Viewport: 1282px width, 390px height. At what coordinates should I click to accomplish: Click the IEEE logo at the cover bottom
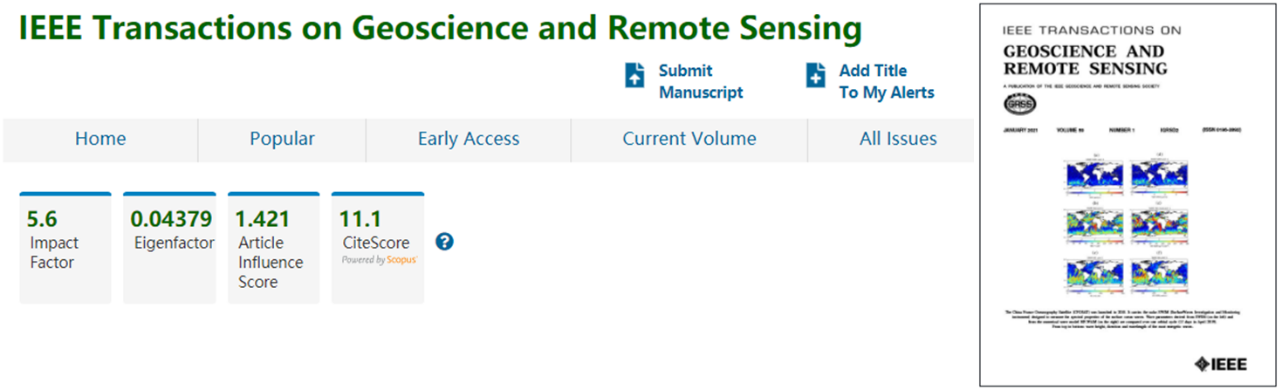(1220, 363)
